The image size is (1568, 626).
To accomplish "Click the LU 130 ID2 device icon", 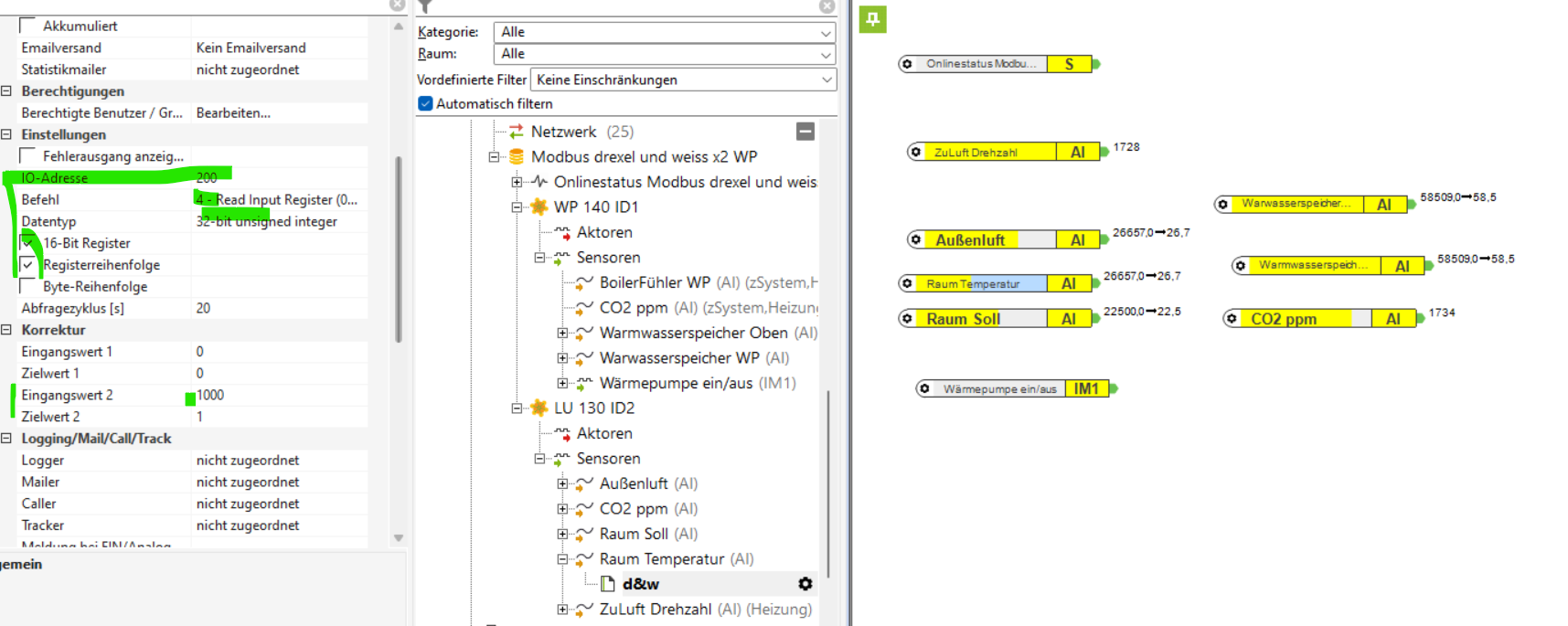I will (539, 408).
